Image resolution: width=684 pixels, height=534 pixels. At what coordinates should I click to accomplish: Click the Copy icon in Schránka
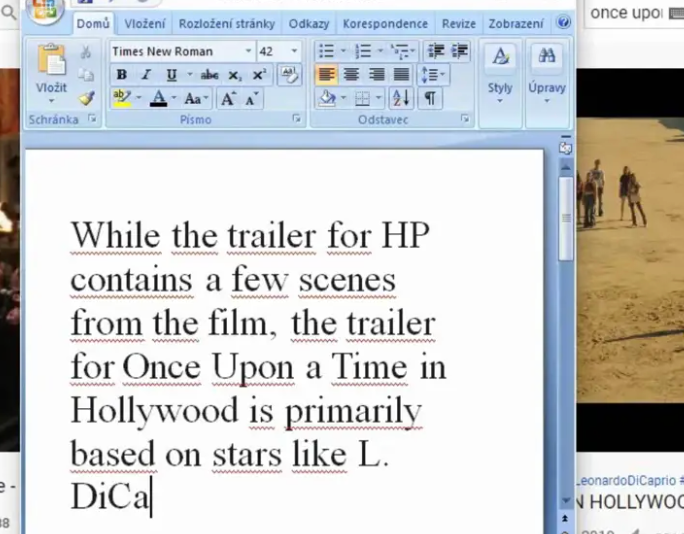(86, 75)
